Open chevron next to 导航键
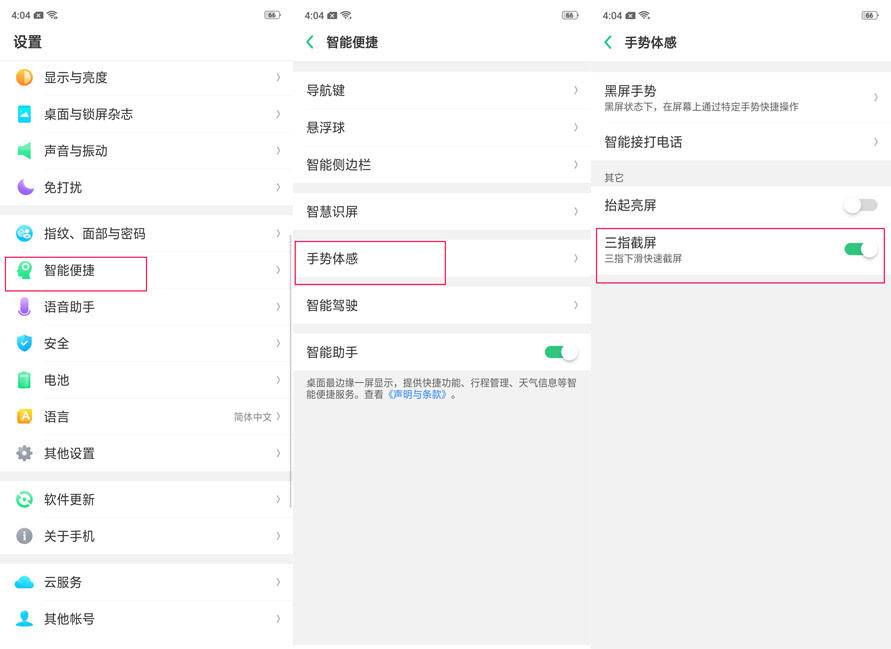Screen dimensions: 891x649 pos(576,90)
